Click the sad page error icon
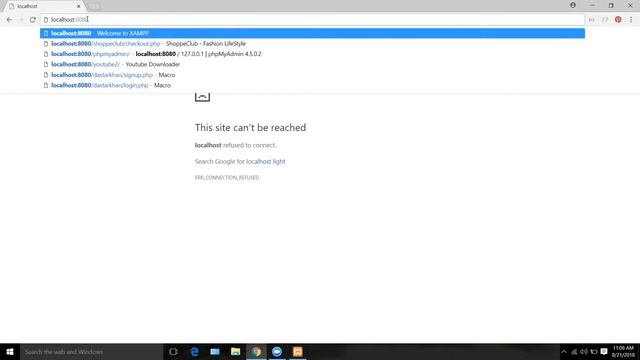This screenshot has height=360, width=640. [202, 97]
